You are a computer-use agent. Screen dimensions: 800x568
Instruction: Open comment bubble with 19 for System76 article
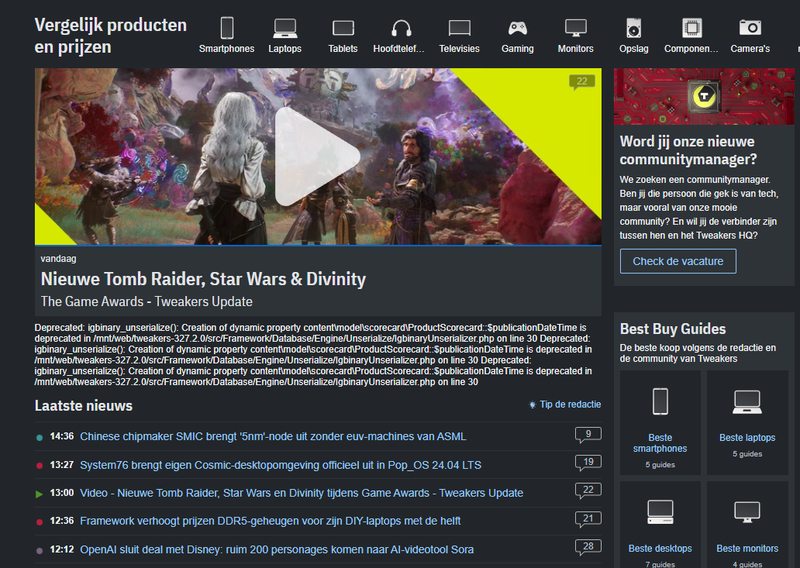[588, 463]
